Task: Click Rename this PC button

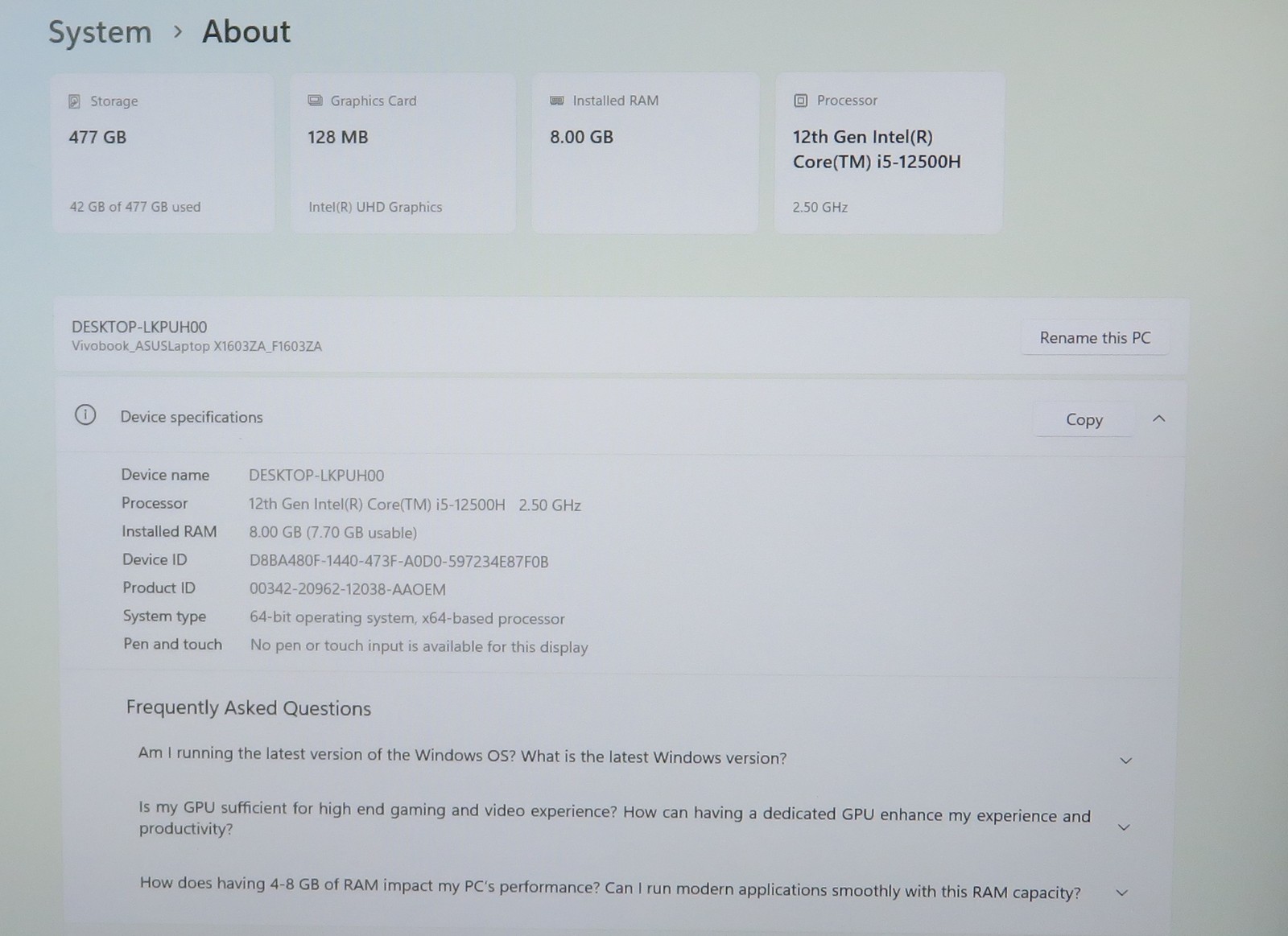Action: coord(1095,338)
